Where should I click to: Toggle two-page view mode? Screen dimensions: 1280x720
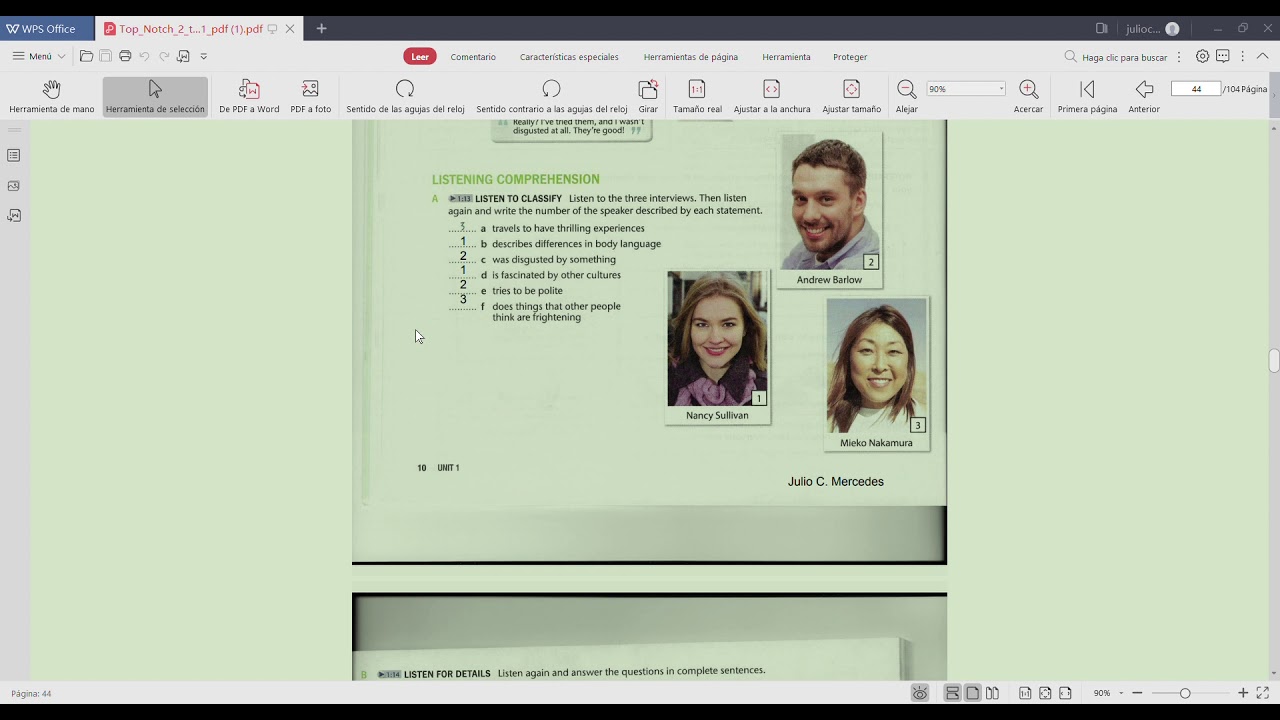click(x=992, y=693)
